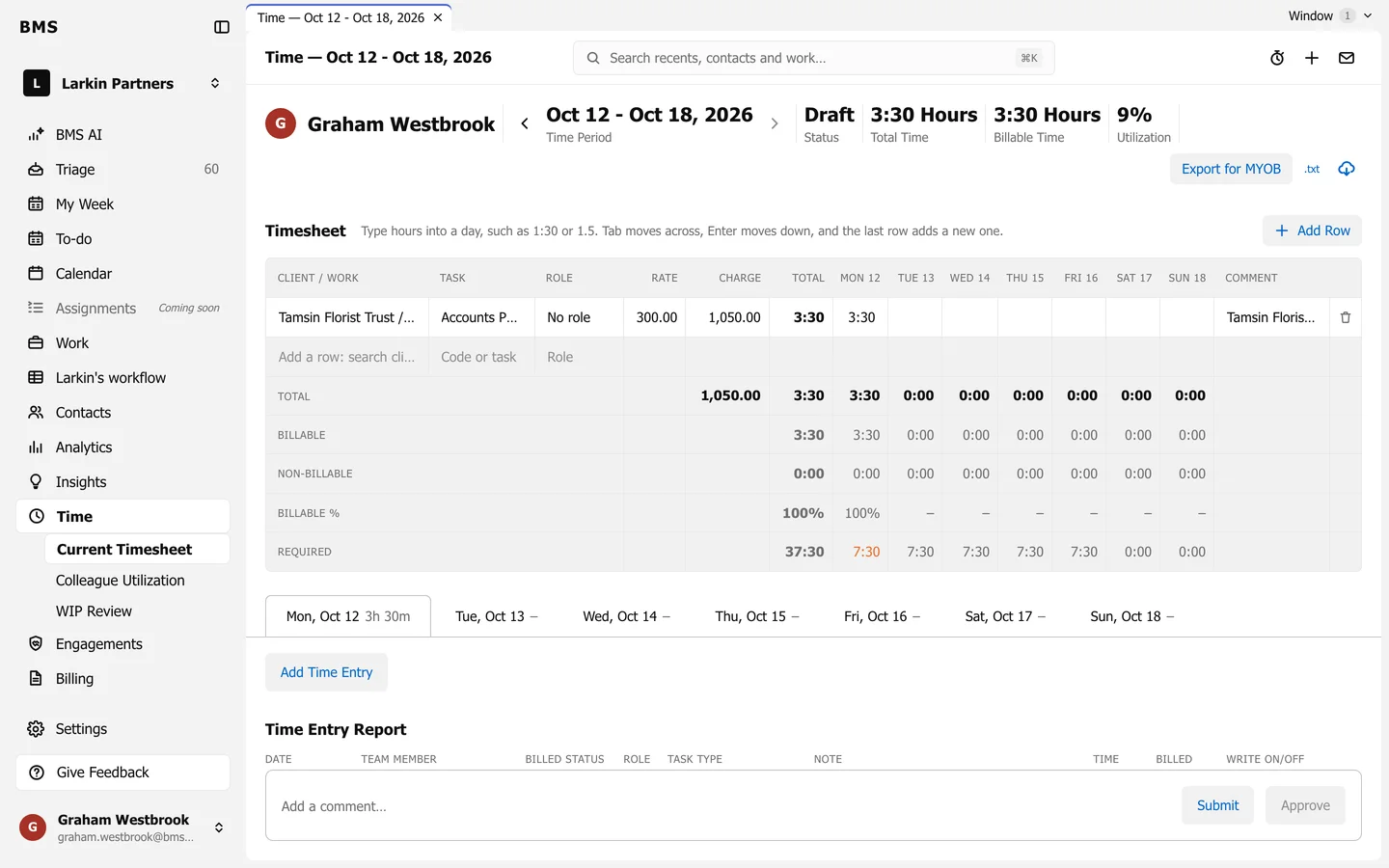Click Give Feedback button
Image resolution: width=1389 pixels, height=868 pixels.
[x=123, y=773]
